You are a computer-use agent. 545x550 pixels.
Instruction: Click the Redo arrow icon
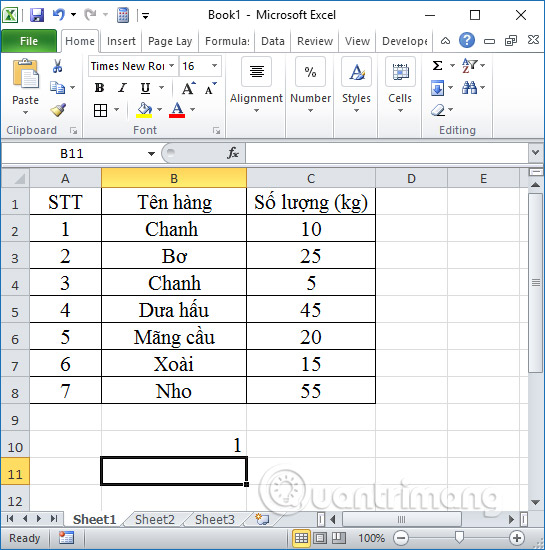click(x=90, y=15)
